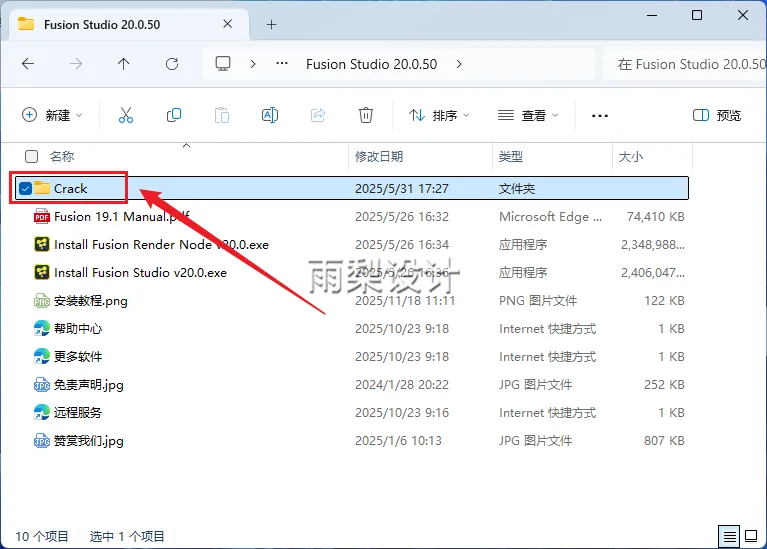
Task: Click the 帮助中心 shortcut icon
Action: click(x=42, y=328)
